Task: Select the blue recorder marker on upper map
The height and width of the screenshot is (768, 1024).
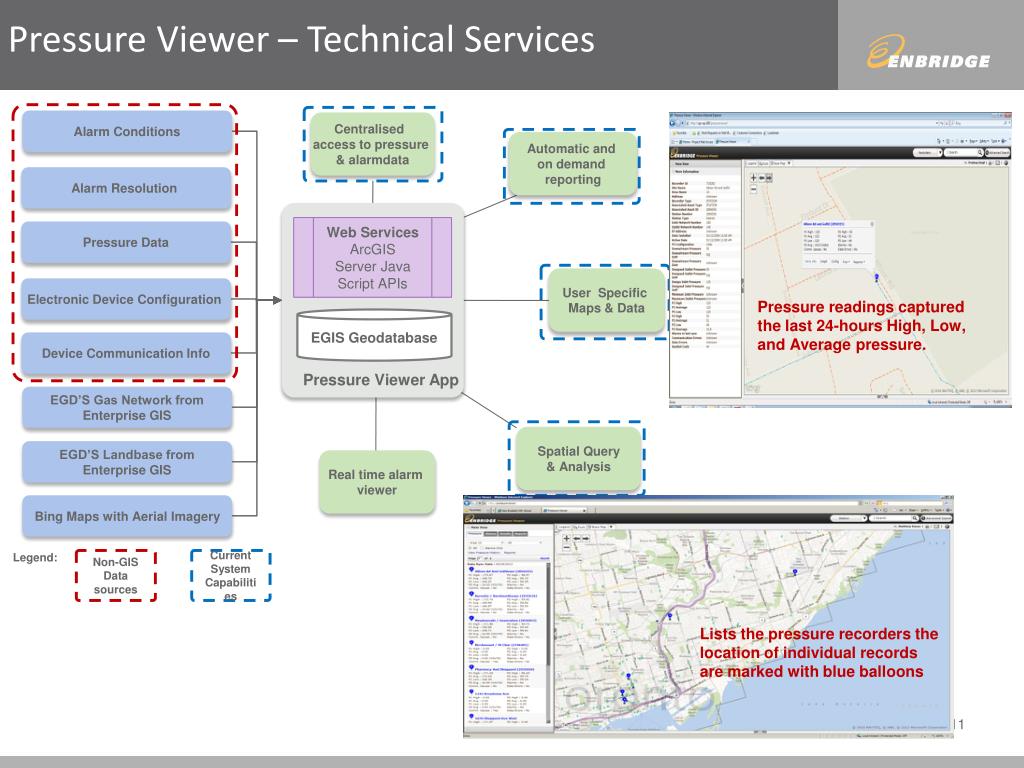Action: 876,278
